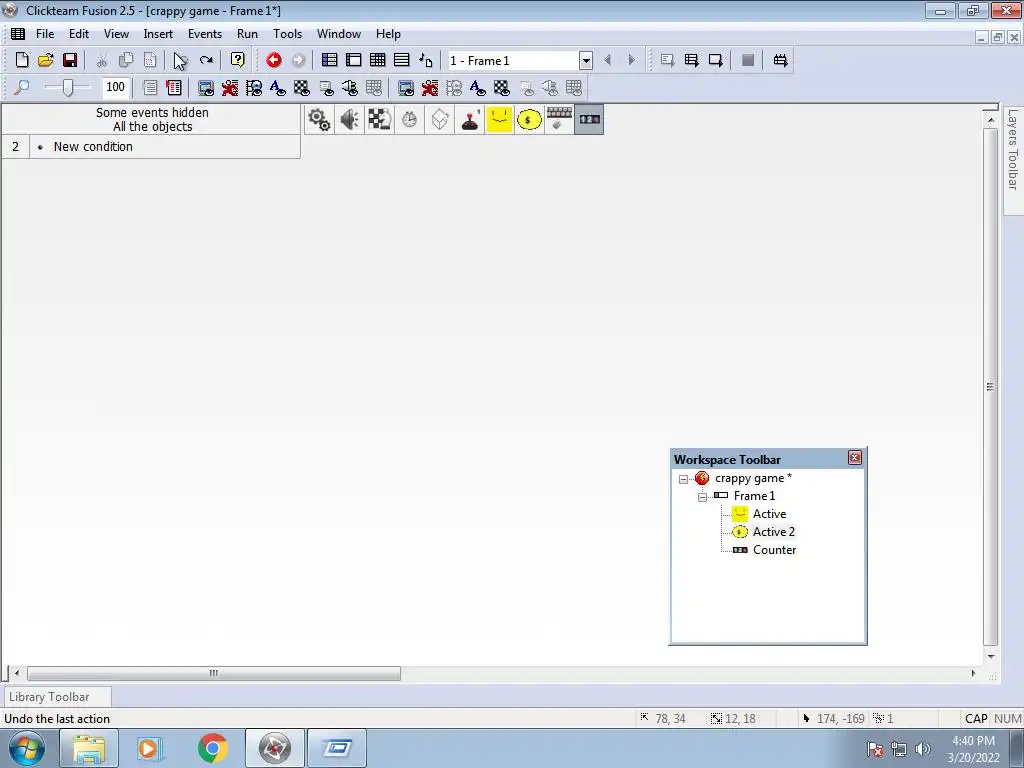
Task: Select the Counter object column header
Action: [589, 120]
